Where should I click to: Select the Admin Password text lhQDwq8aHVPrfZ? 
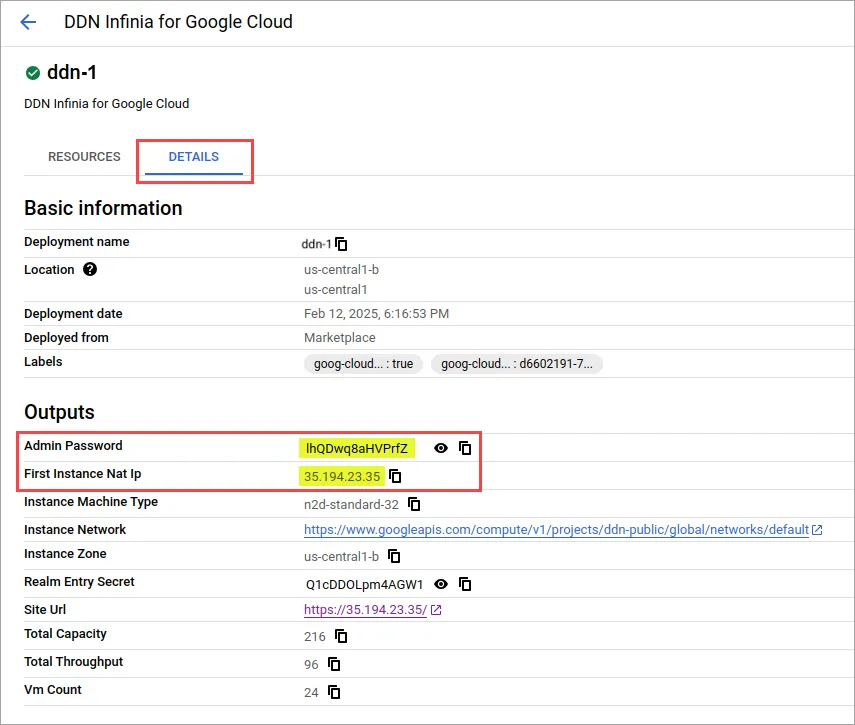357,449
